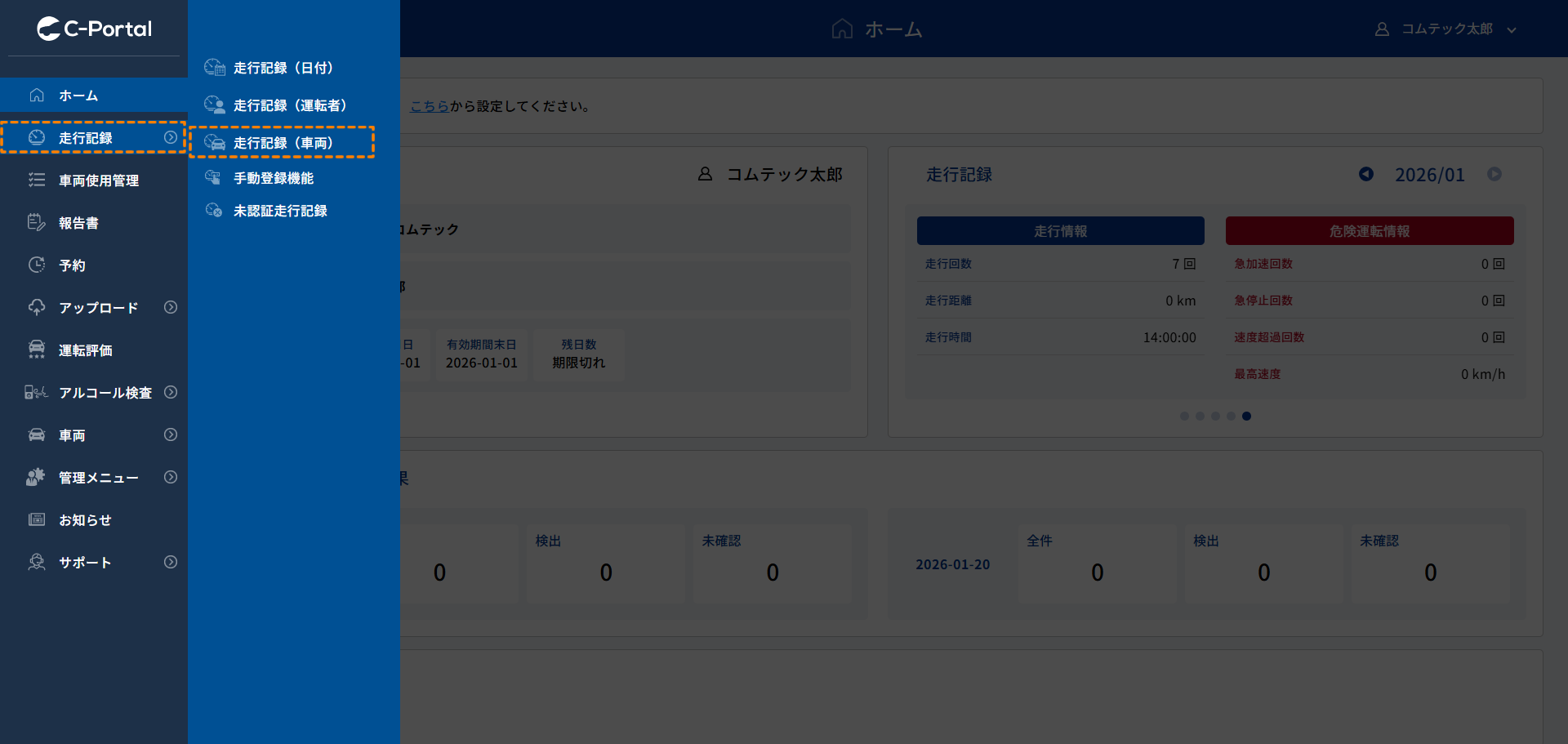
Task: Select 走行記録（運転者） menu item
Action: point(289,105)
